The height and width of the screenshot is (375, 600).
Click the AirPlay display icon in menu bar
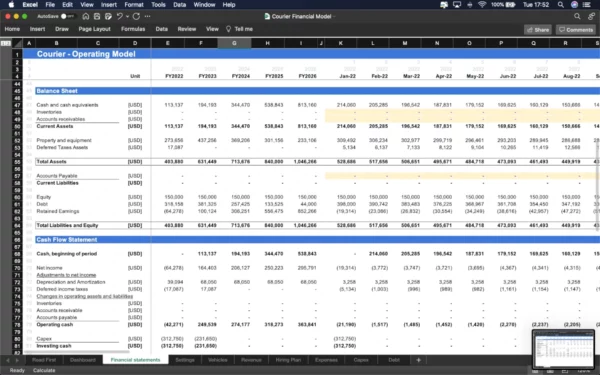pyautogui.click(x=457, y=5)
